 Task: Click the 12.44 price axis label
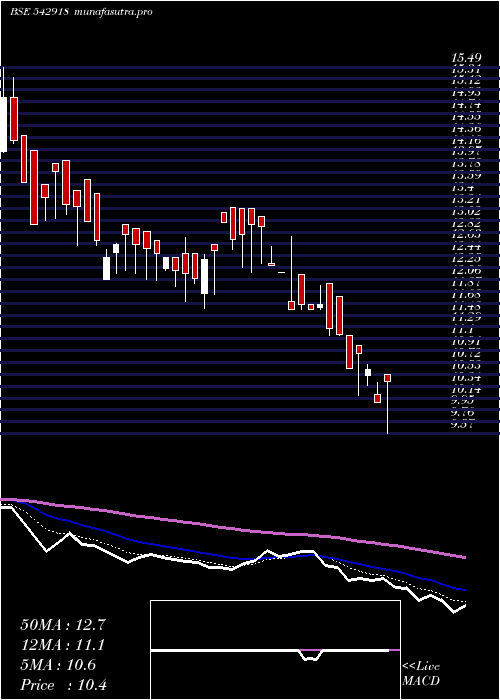(466, 246)
